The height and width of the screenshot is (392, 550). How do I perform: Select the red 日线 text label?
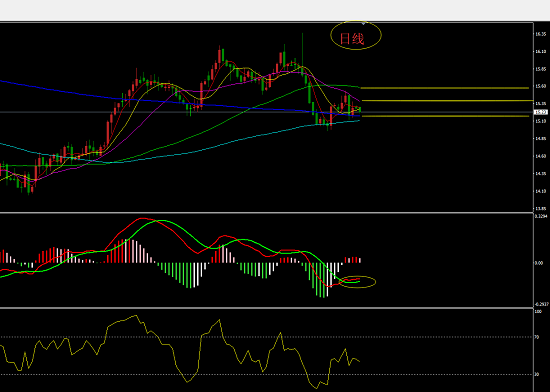pos(352,39)
